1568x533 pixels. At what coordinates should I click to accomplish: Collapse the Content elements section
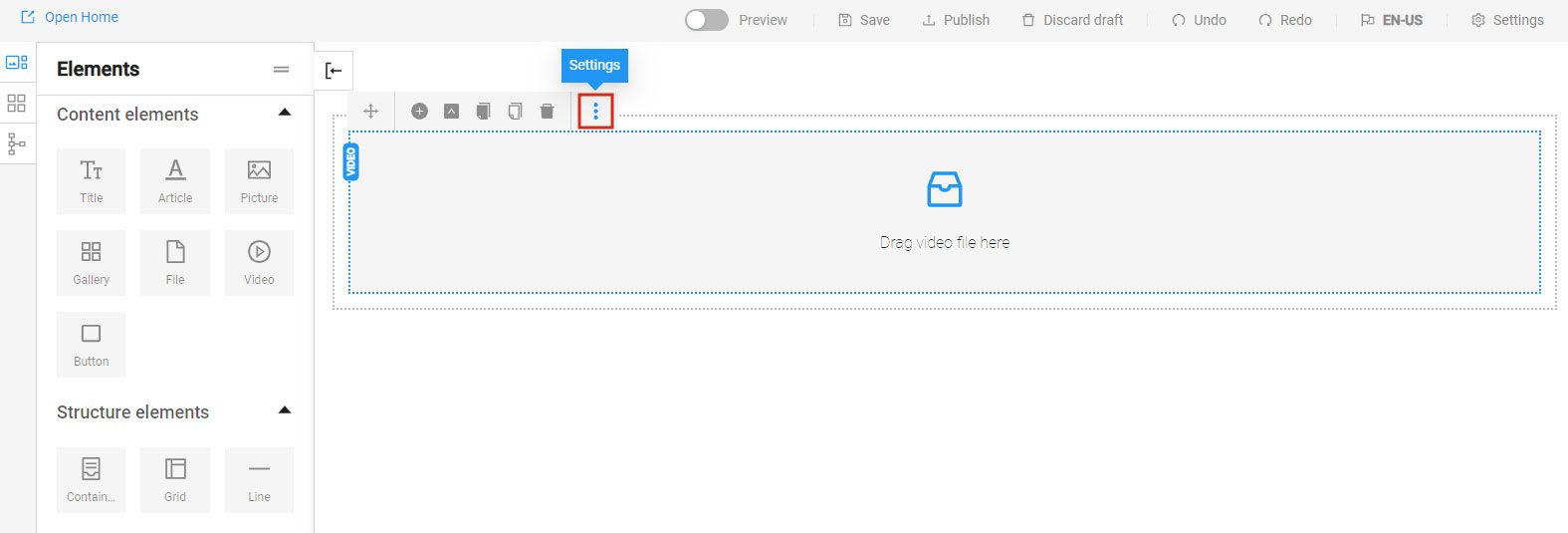(285, 114)
